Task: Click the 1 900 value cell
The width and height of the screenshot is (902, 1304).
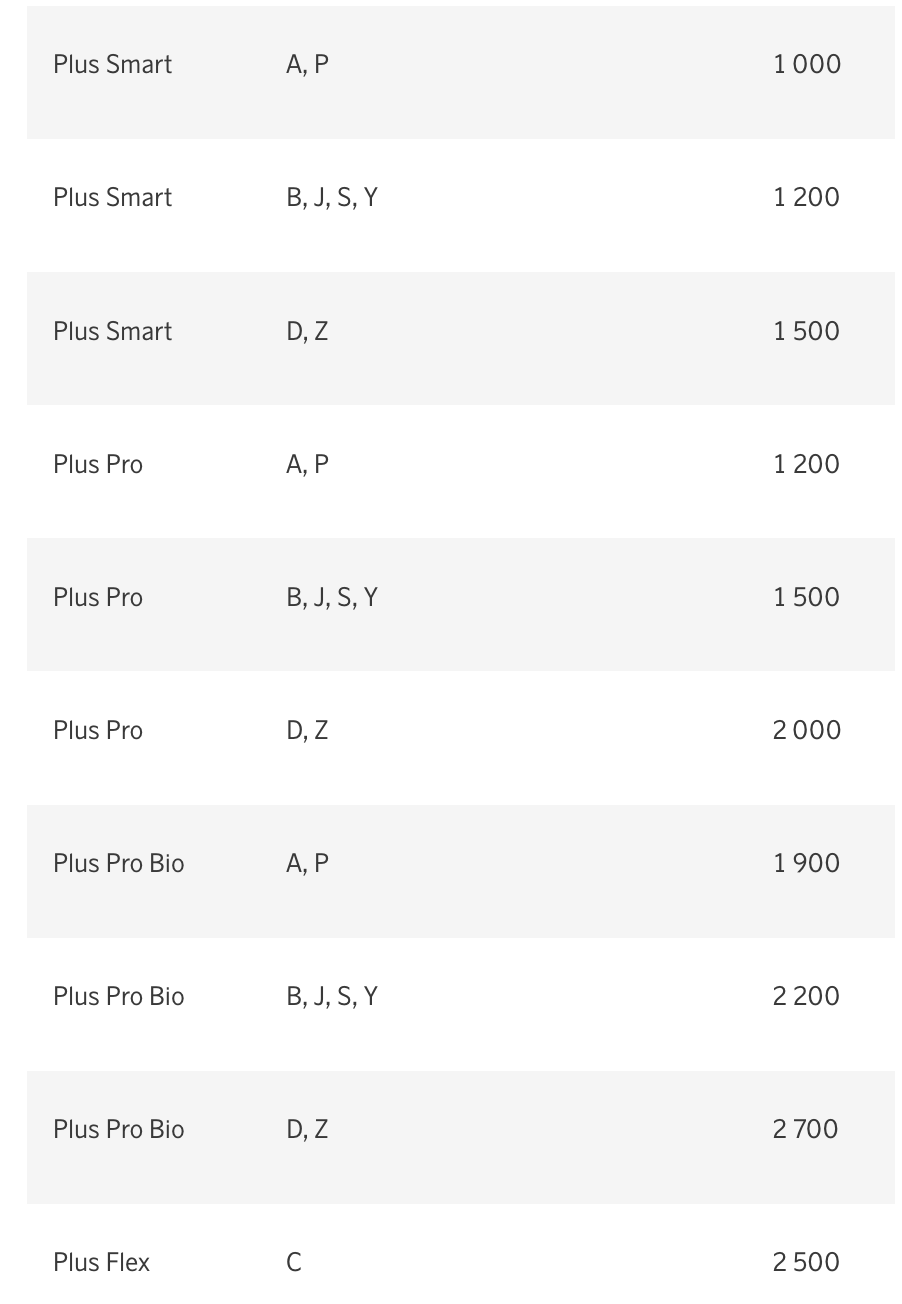Action: pos(806,863)
